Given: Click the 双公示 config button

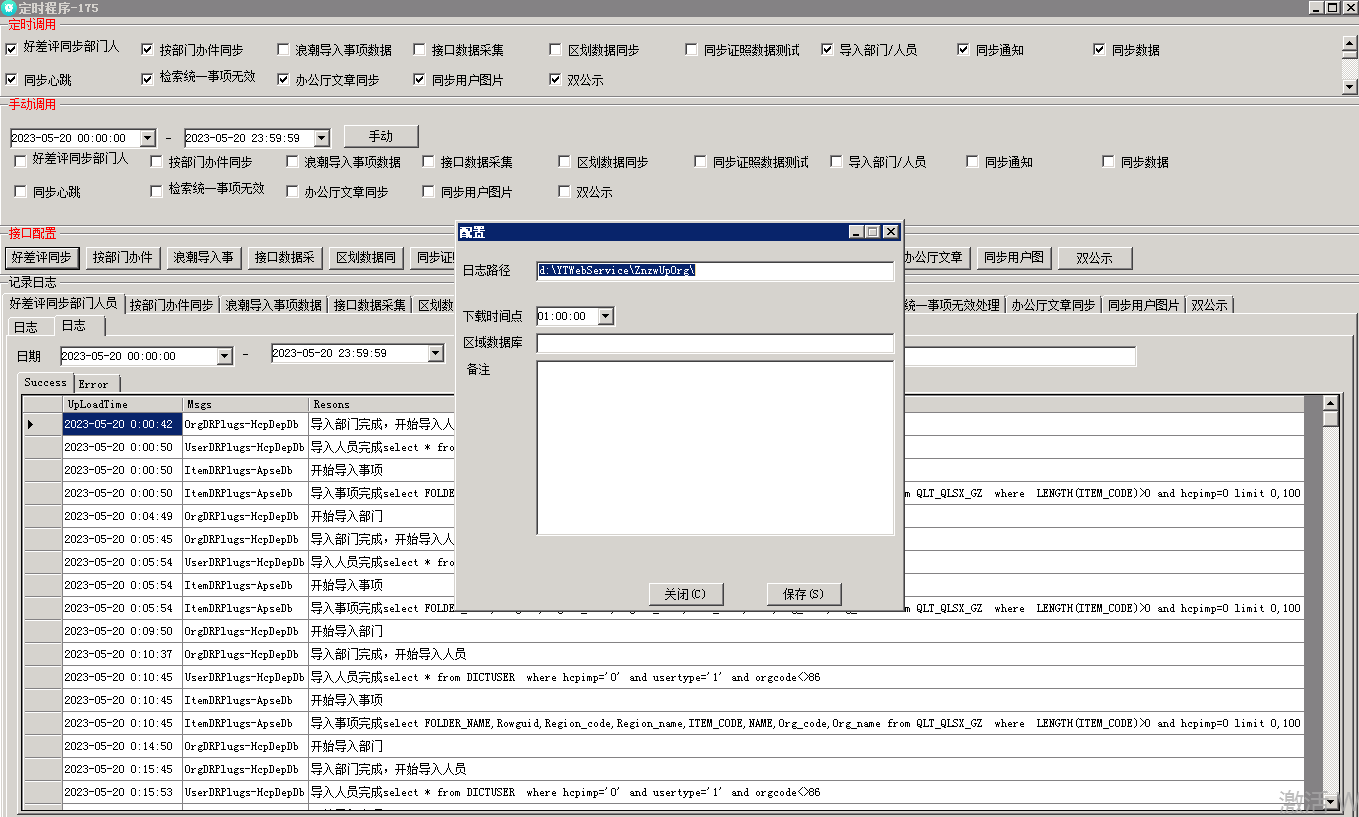Looking at the screenshot, I should pos(1095,258).
